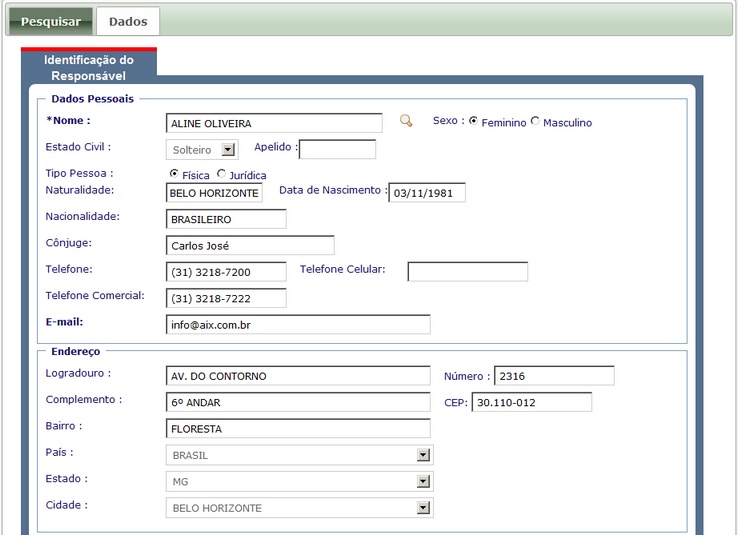This screenshot has width=738, height=535.
Task: Switch to the Pesquisar tab
Action: pyautogui.click(x=51, y=21)
